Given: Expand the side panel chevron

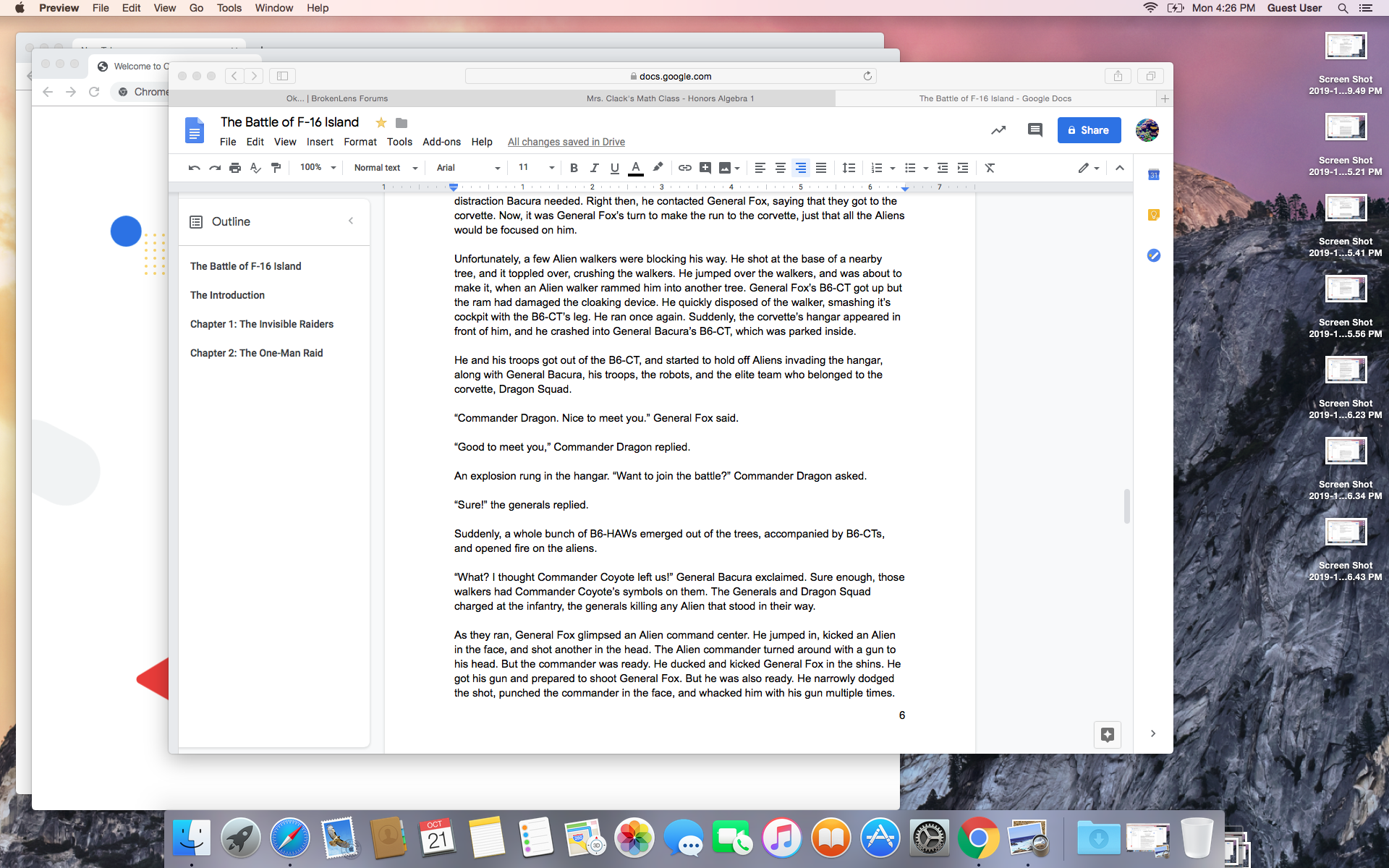Looking at the screenshot, I should pyautogui.click(x=1153, y=733).
